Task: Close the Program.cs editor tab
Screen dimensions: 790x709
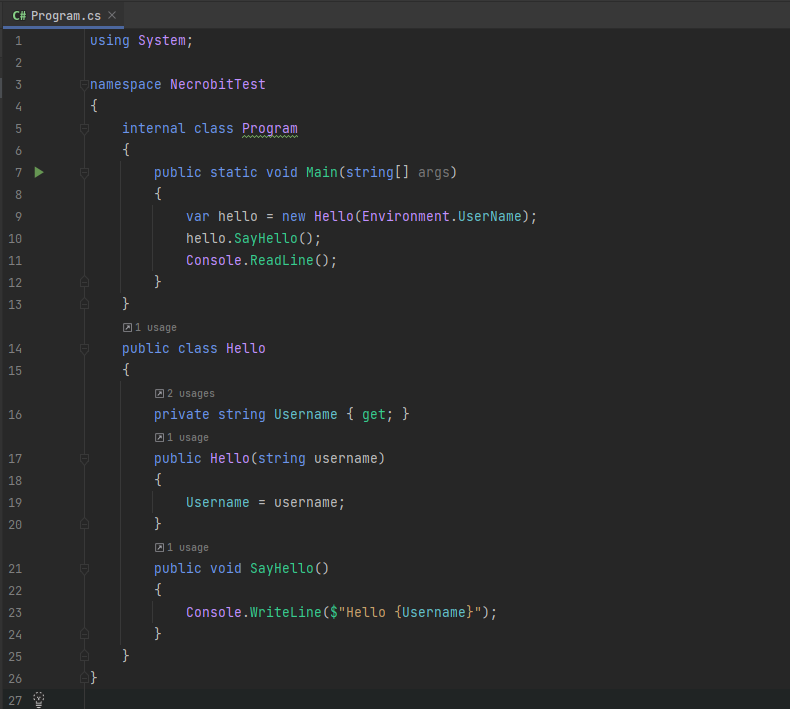Action: pyautogui.click(x=112, y=15)
